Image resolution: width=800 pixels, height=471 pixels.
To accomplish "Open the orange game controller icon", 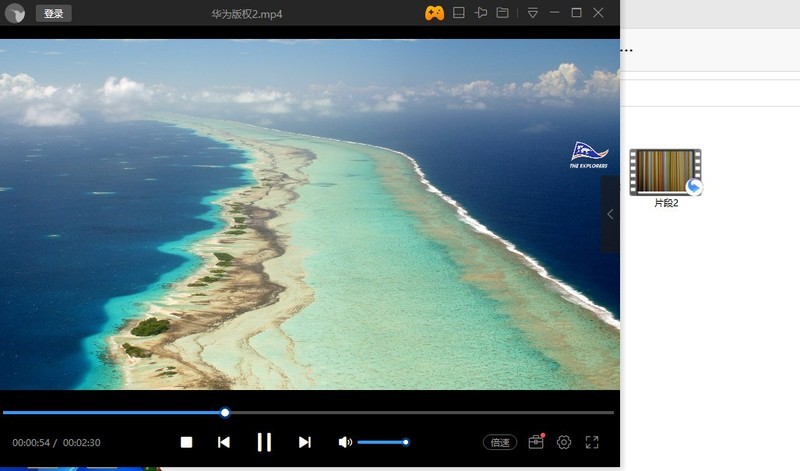I will pyautogui.click(x=434, y=13).
